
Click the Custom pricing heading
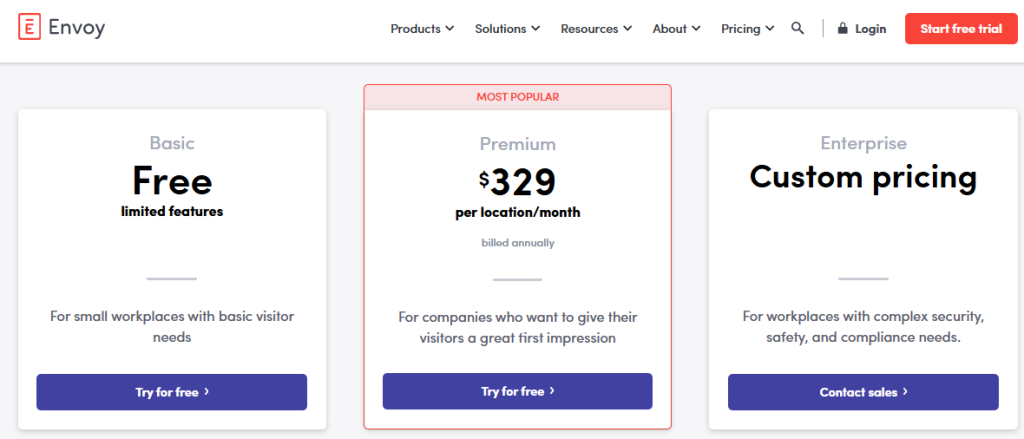pyautogui.click(x=863, y=177)
